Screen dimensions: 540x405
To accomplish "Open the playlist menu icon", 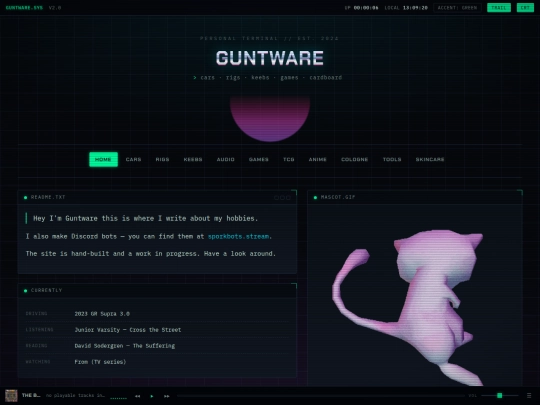I will pyautogui.click(x=529, y=396).
